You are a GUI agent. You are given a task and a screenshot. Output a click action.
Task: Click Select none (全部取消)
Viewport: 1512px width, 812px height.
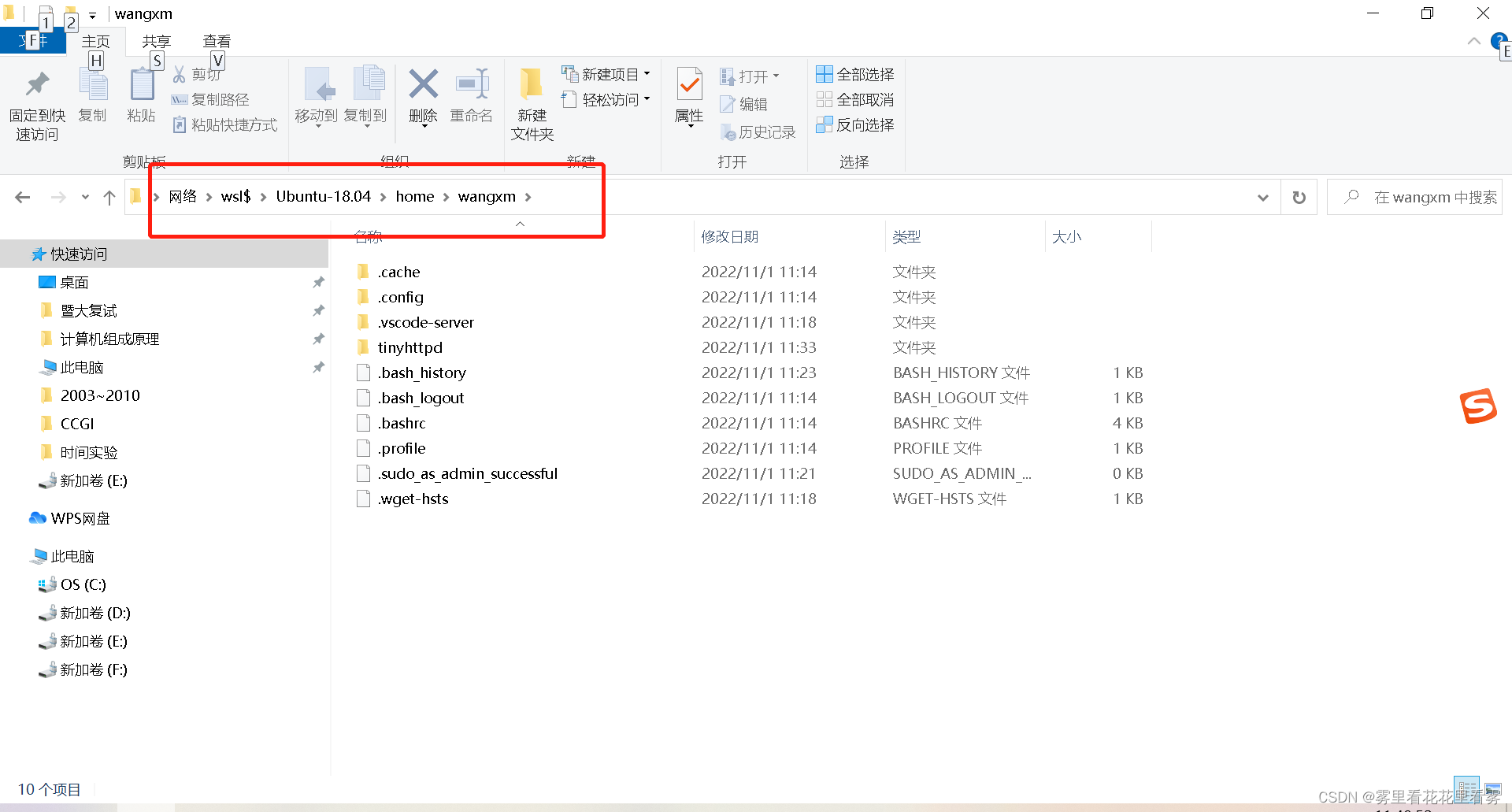tap(855, 99)
